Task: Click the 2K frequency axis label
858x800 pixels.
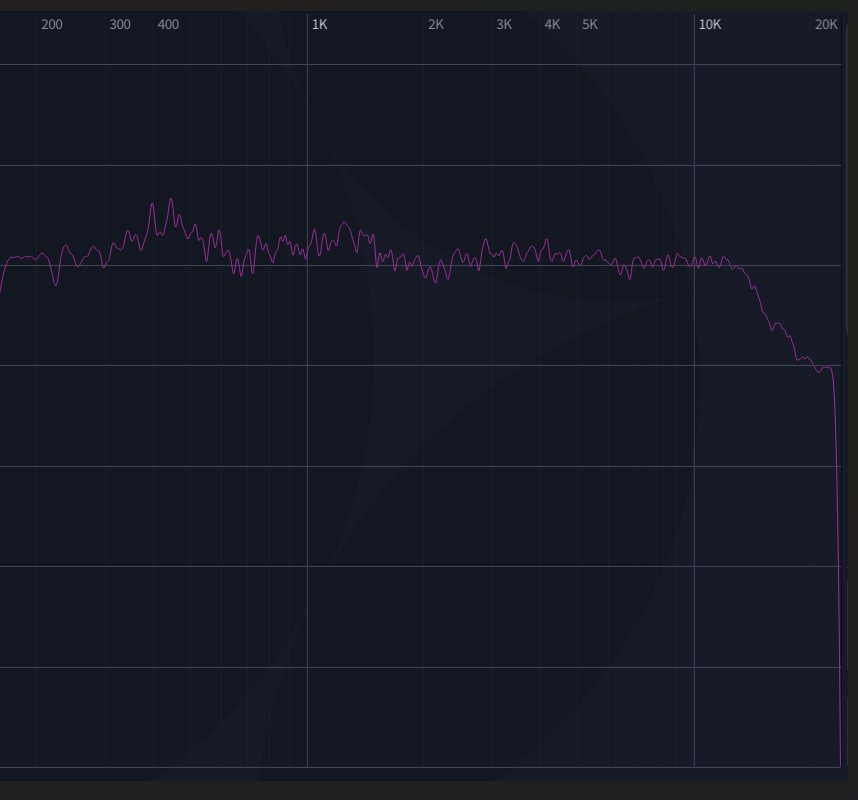Action: pos(436,25)
